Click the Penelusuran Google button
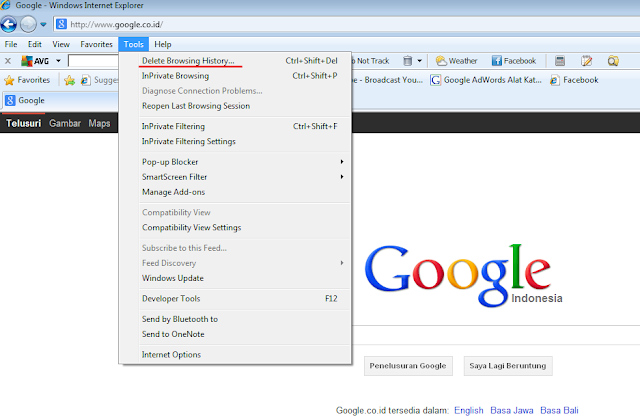 pos(408,366)
